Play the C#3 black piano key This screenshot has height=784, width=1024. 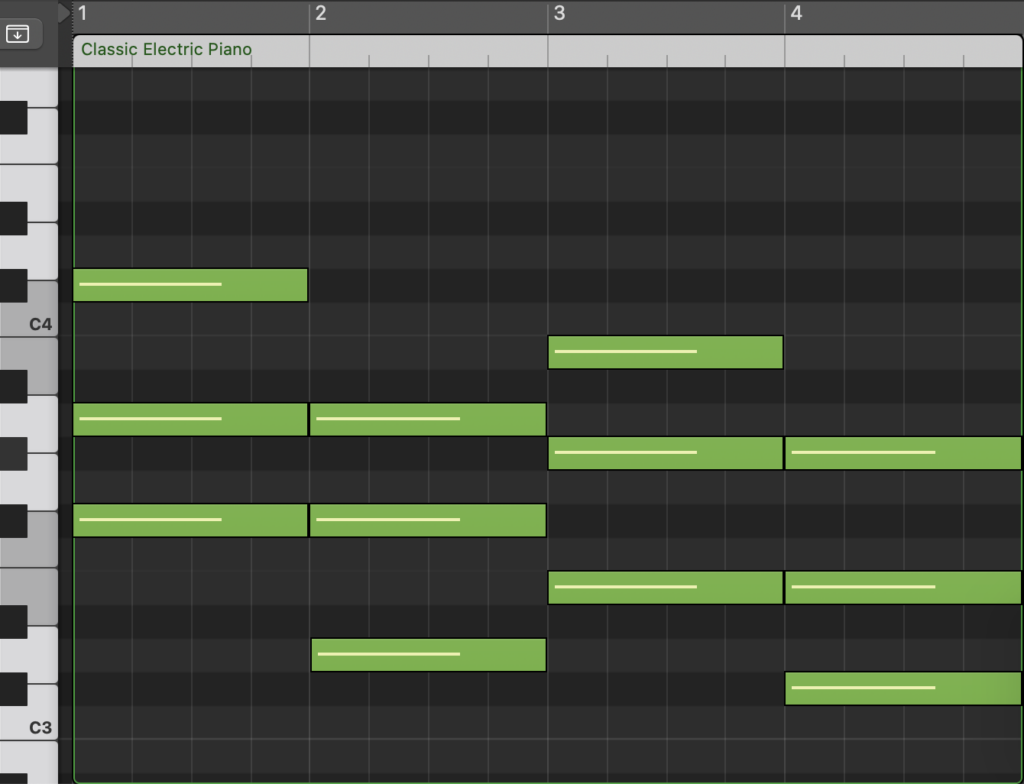click(14, 689)
